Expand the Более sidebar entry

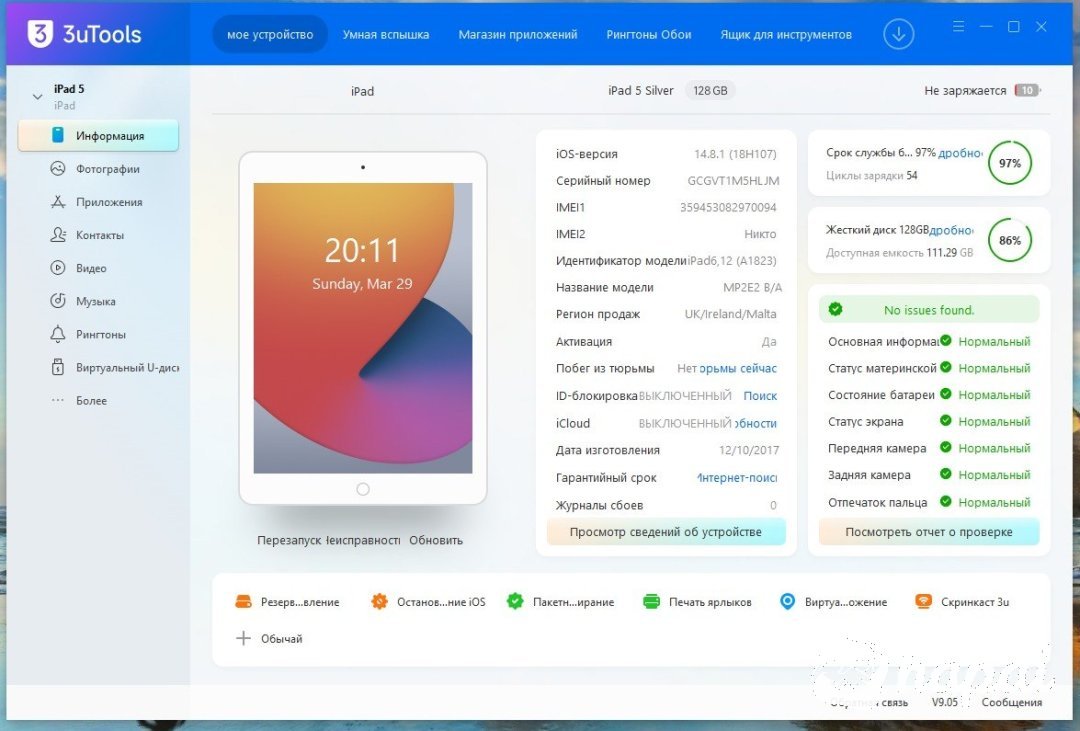(79, 400)
